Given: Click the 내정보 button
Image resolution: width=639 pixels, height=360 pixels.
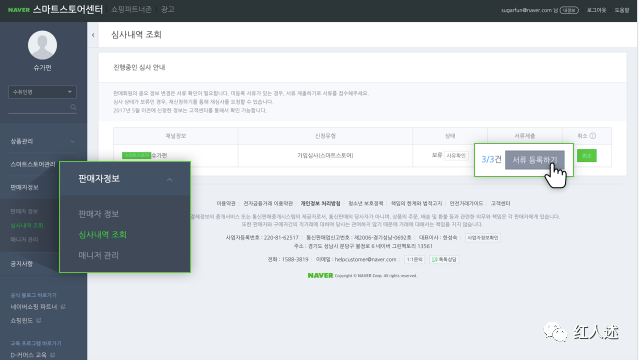Looking at the screenshot, I should 569,10.
